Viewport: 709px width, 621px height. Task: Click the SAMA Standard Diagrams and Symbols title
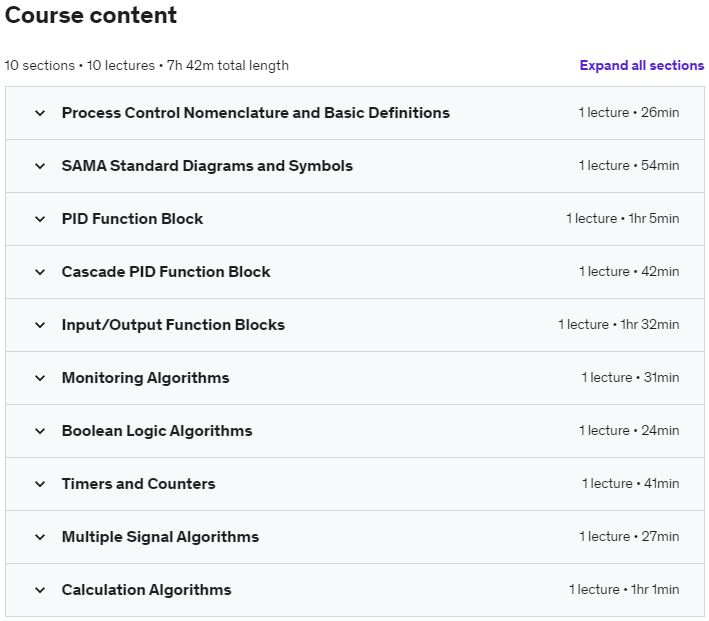[x=207, y=166]
